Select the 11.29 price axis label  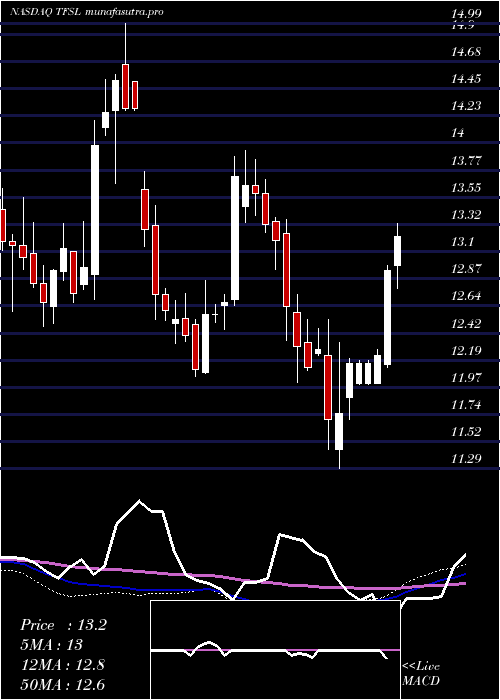(x=466, y=458)
